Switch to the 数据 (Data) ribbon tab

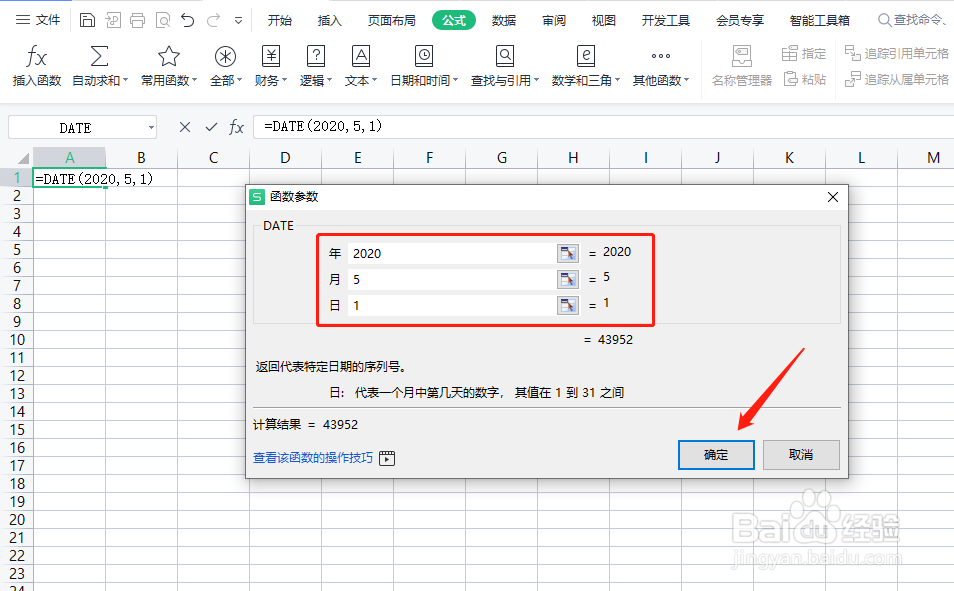click(x=505, y=18)
